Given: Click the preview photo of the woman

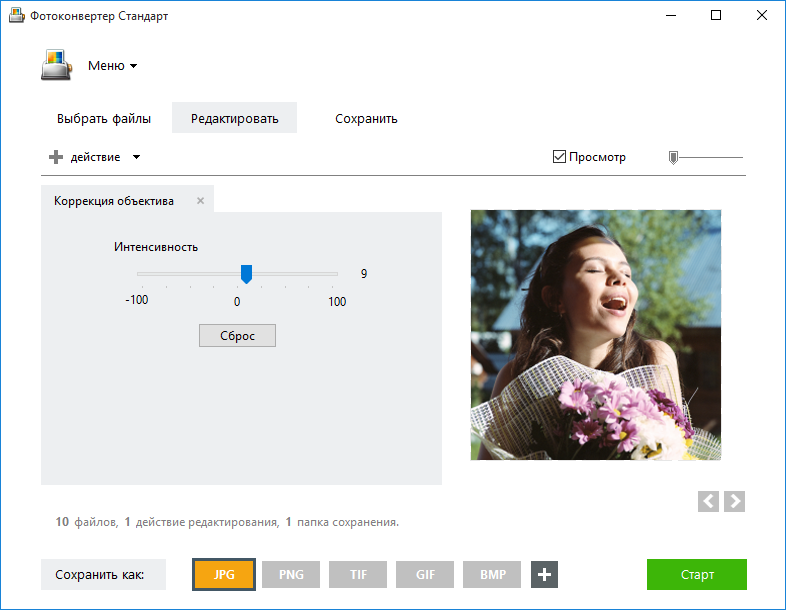Looking at the screenshot, I should [596, 335].
